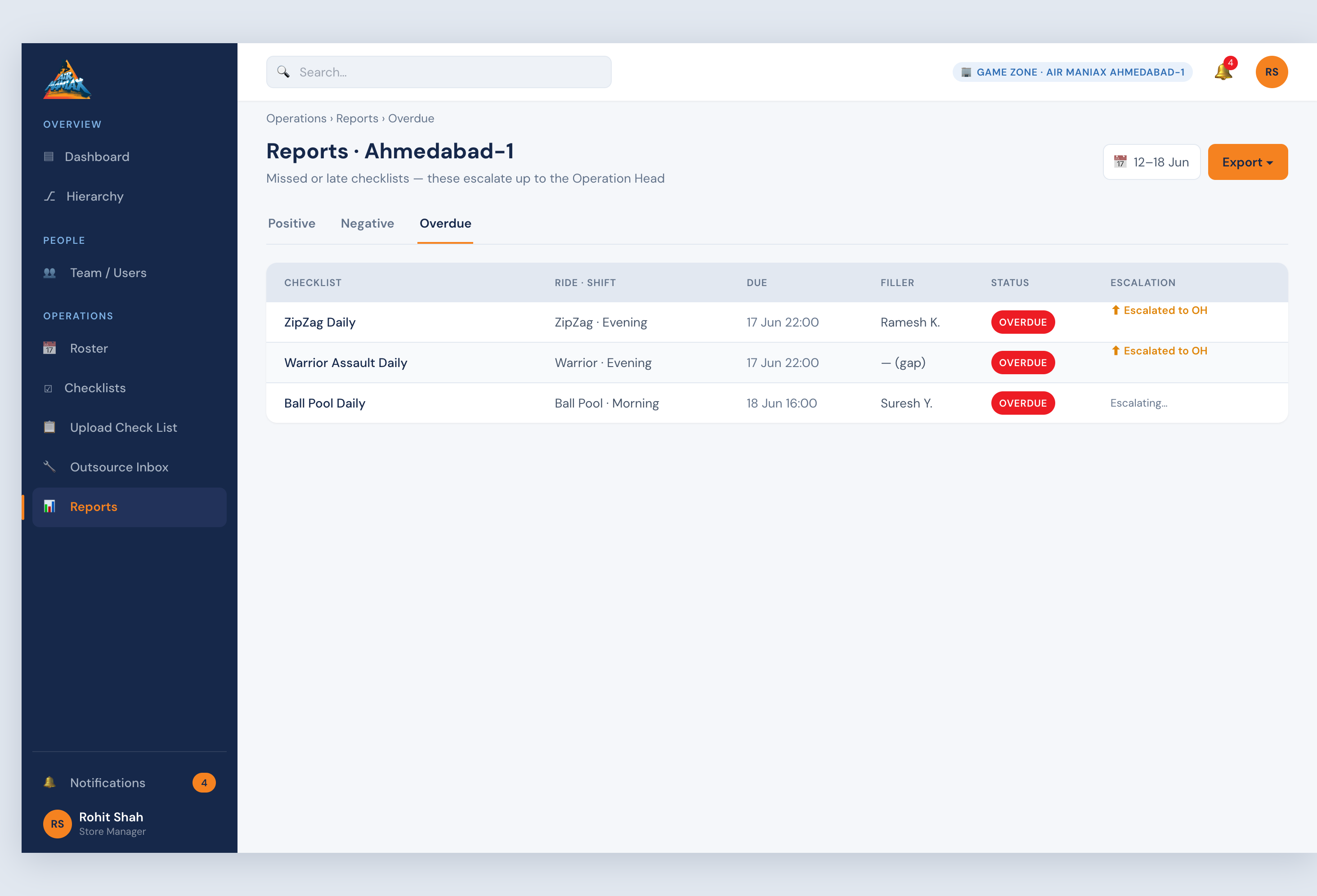The width and height of the screenshot is (1317, 896).
Task: Select Reports in the sidebar
Action: point(129,506)
